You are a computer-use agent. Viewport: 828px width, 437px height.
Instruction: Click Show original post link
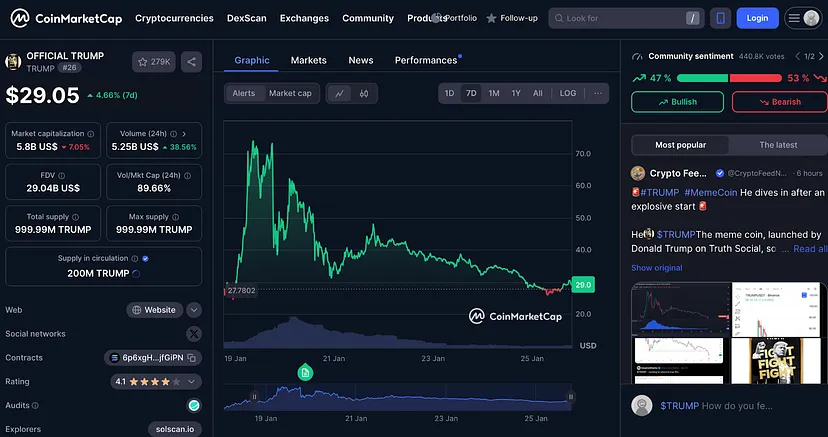tap(656, 268)
